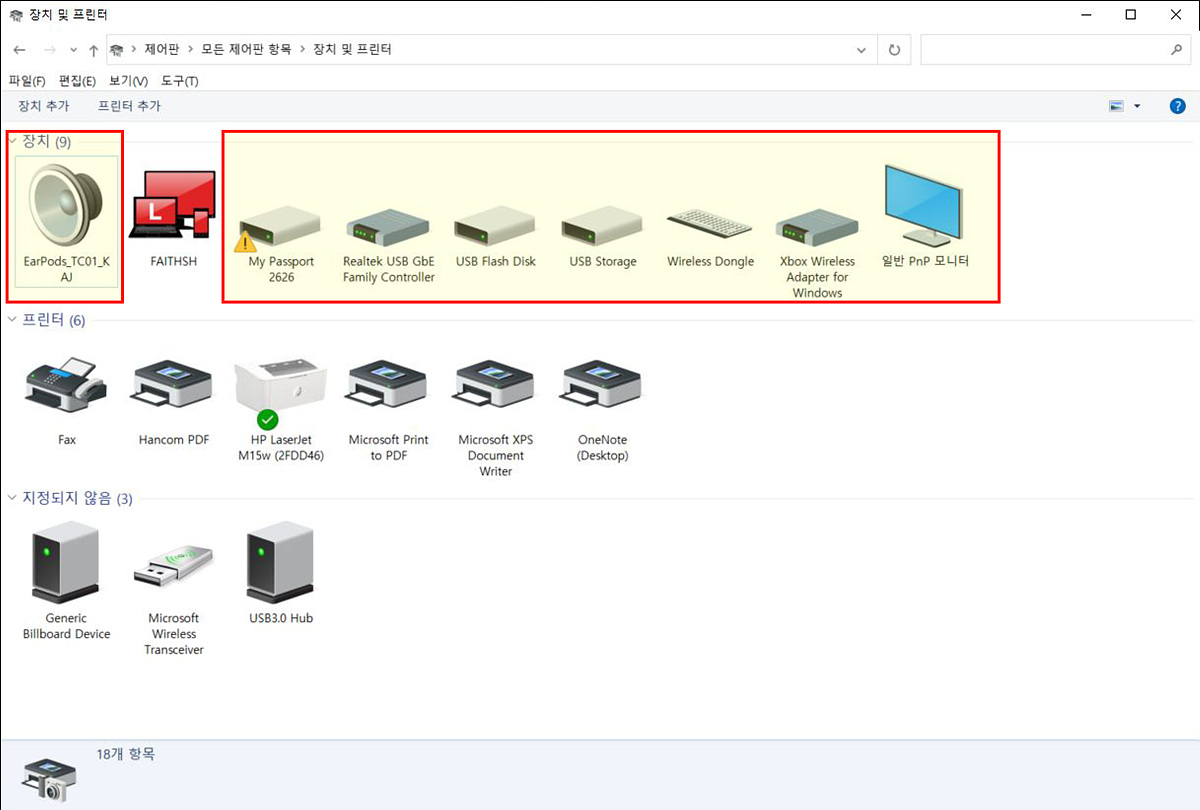This screenshot has height=810, width=1200.
Task: Open the 파일(F) menu
Action: point(27,81)
